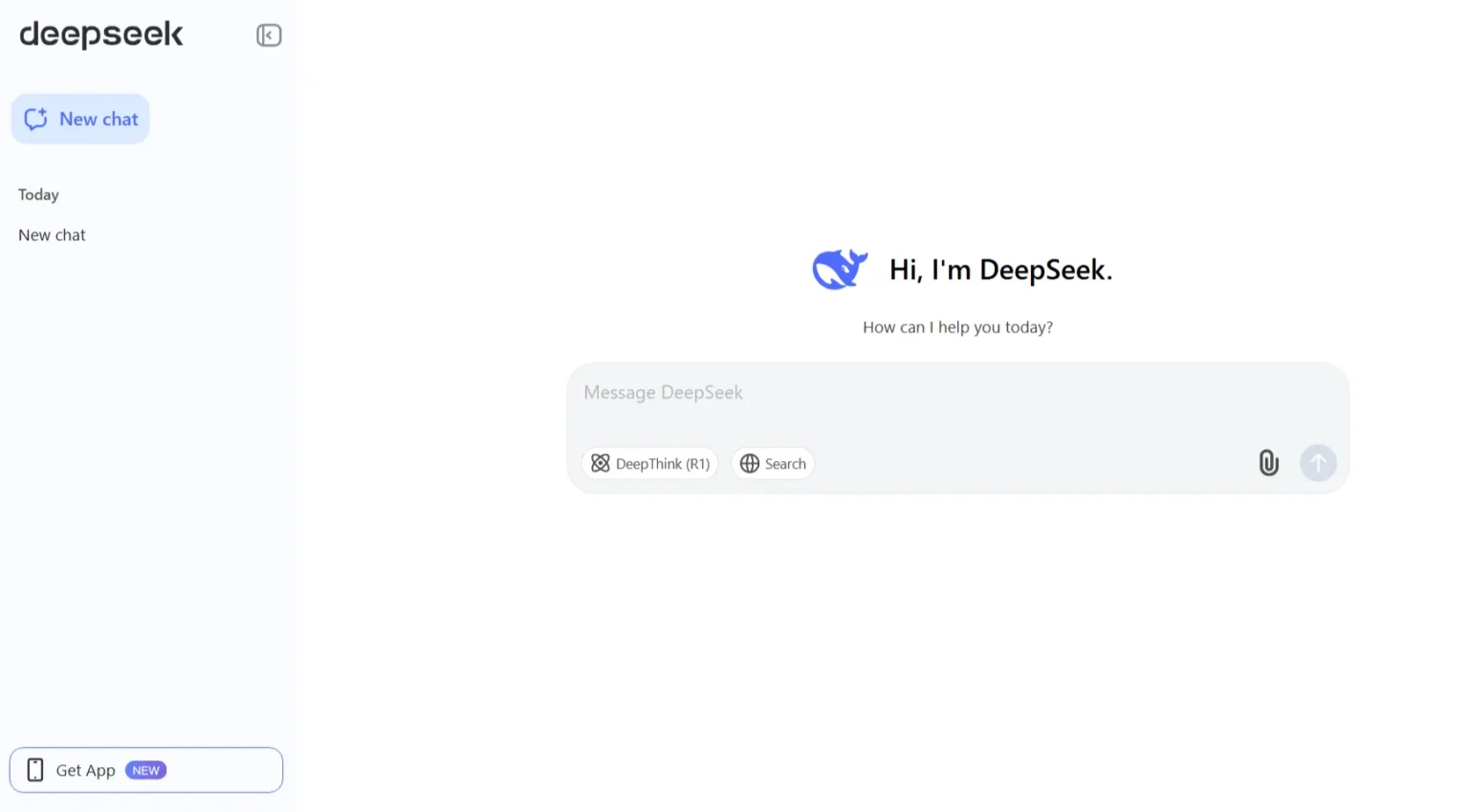Image resolution: width=1469 pixels, height=812 pixels.
Task: Click the DeepSeek whale logo
Action: tap(840, 269)
